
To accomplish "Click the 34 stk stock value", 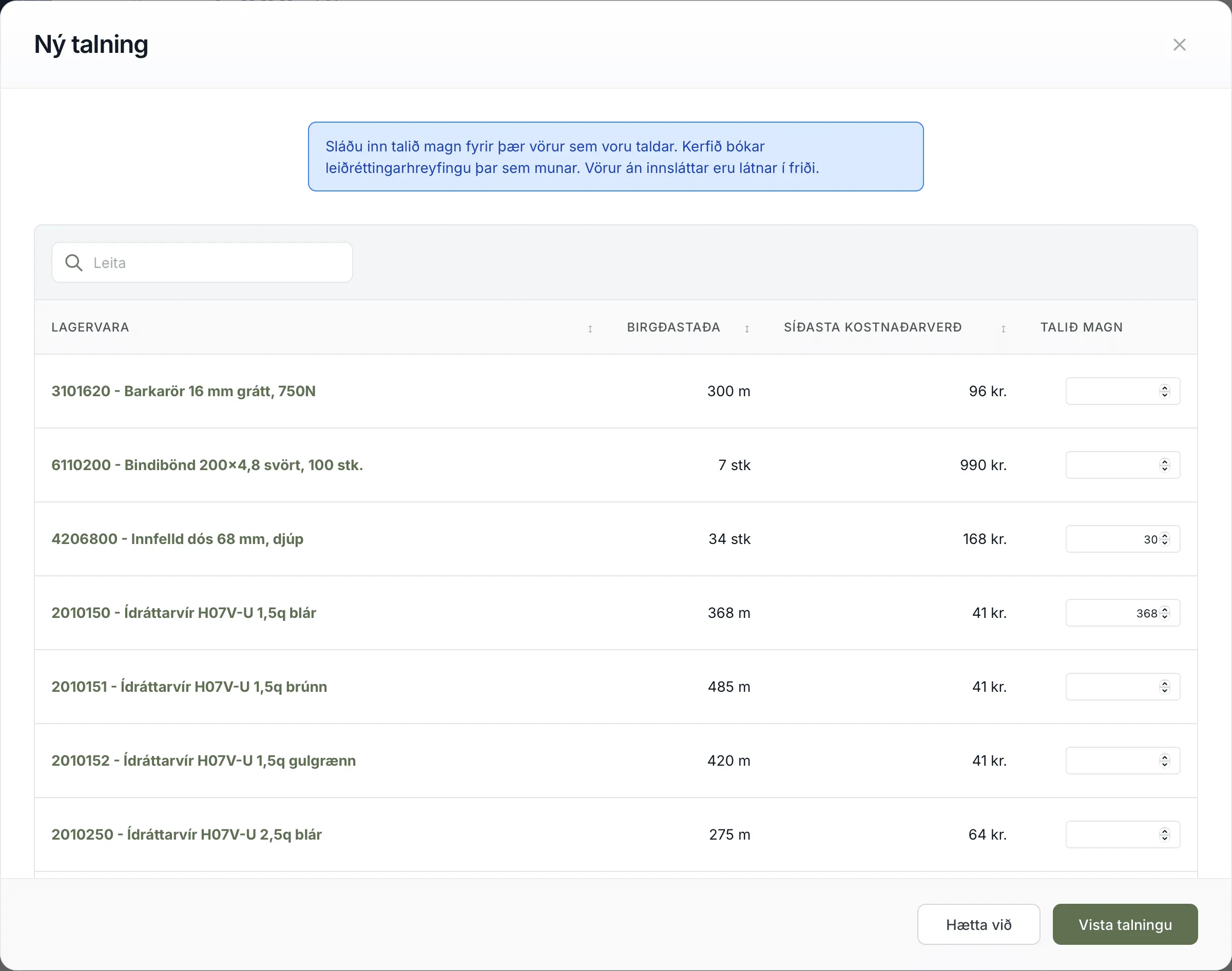I will [729, 539].
